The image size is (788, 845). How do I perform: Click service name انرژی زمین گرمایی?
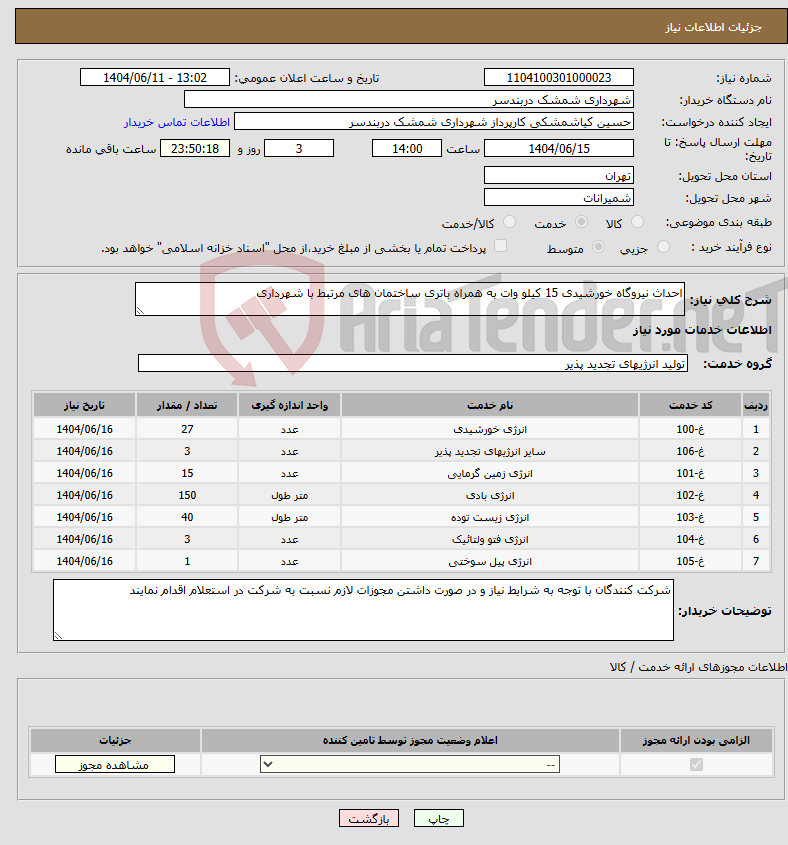490,474
